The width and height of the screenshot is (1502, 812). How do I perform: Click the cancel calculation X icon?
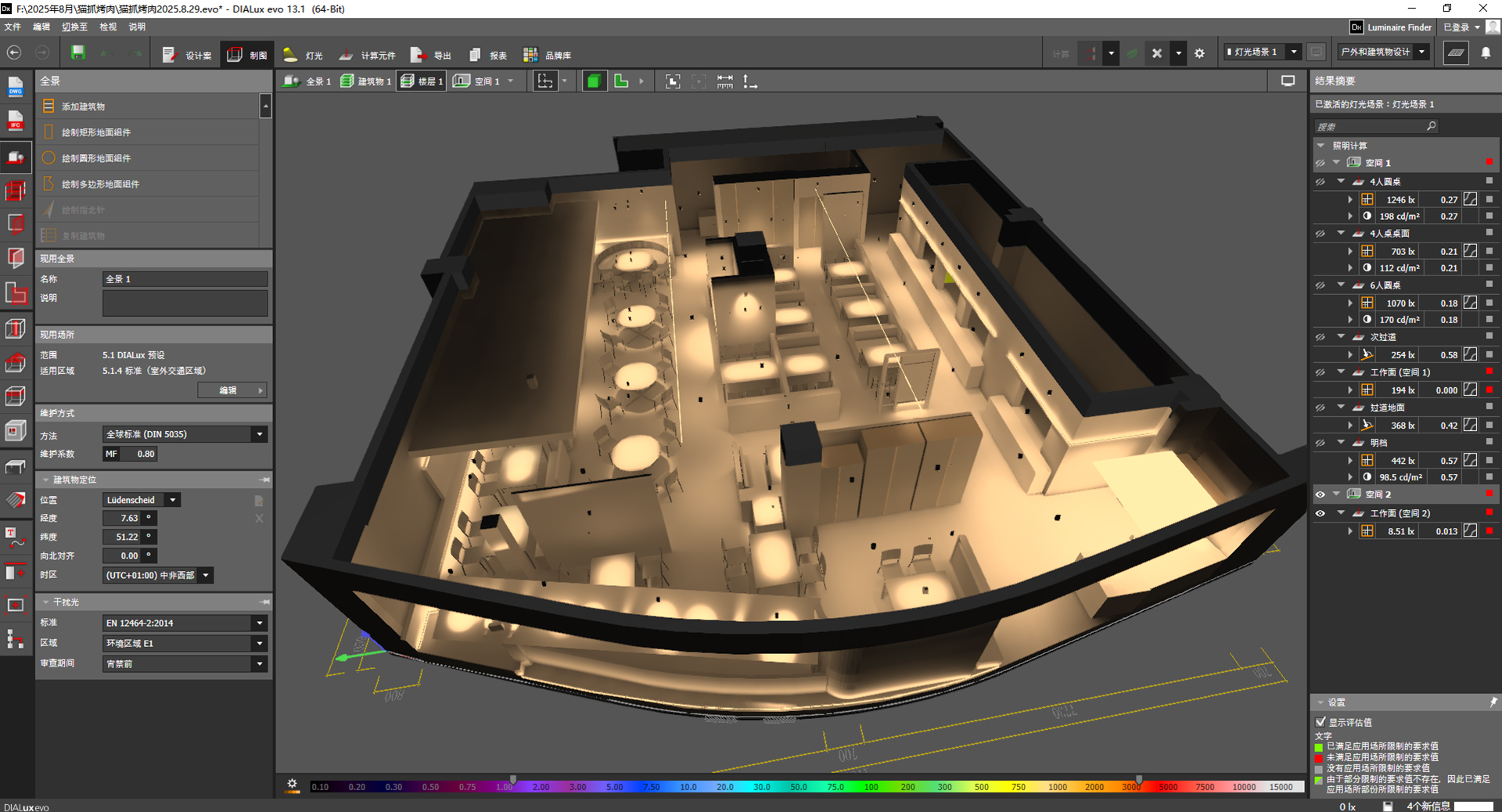point(1157,53)
